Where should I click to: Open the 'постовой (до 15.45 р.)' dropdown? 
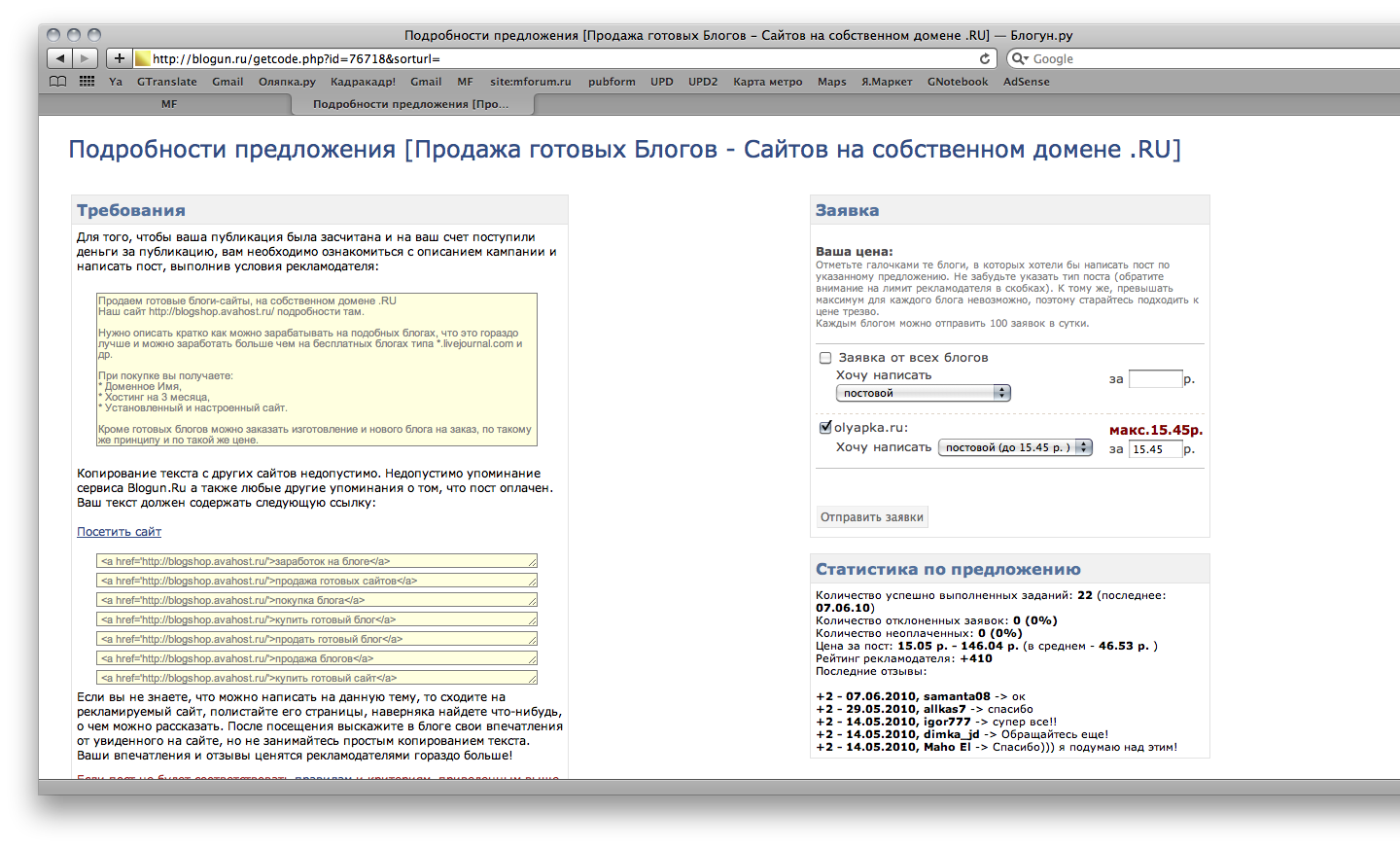point(1015,447)
